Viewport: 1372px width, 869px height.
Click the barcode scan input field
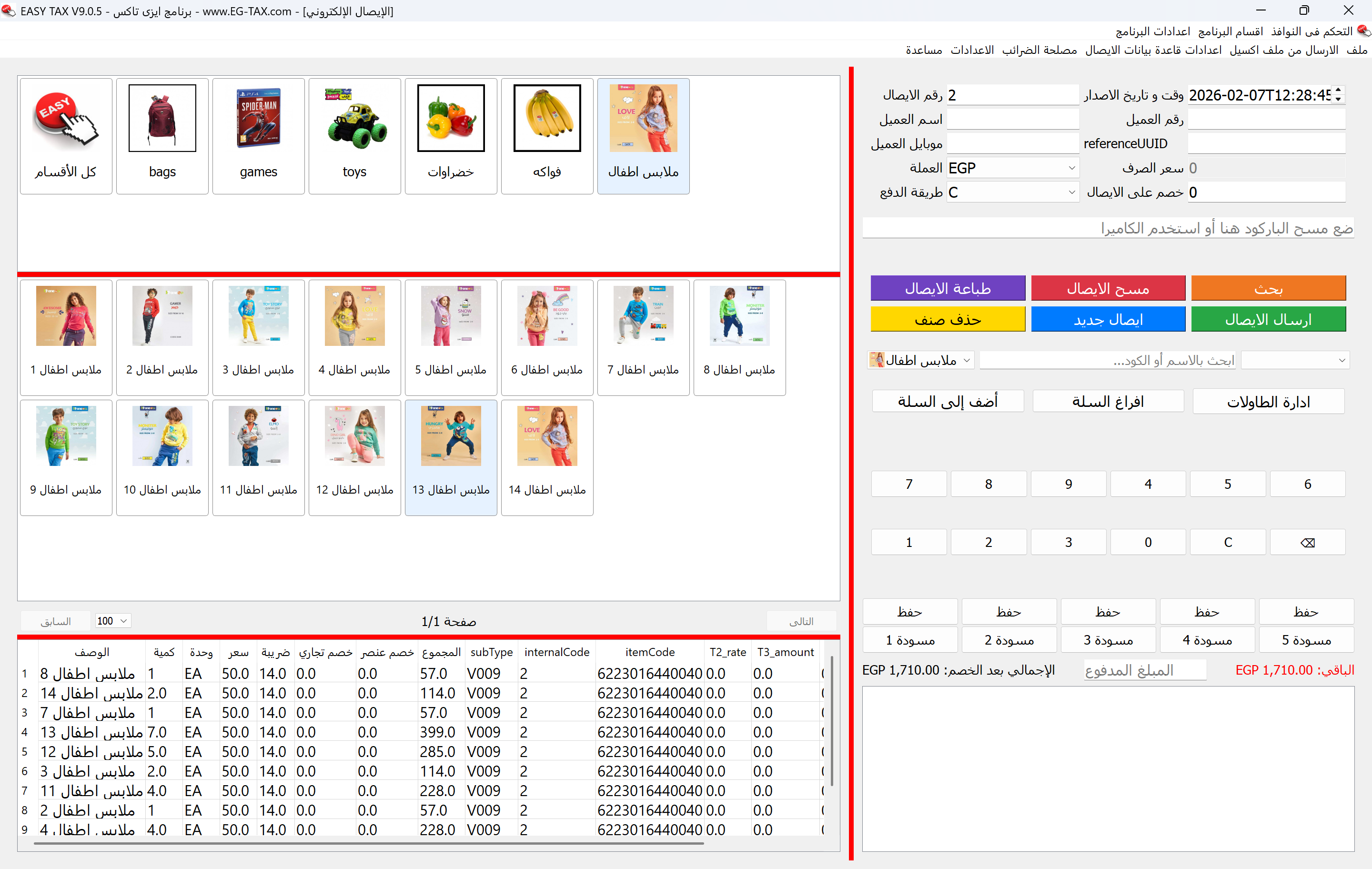pyautogui.click(x=1108, y=229)
